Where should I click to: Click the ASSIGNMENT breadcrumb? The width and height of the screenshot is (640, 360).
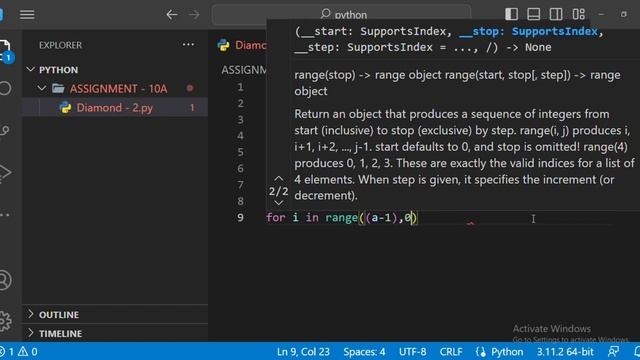[244, 70]
